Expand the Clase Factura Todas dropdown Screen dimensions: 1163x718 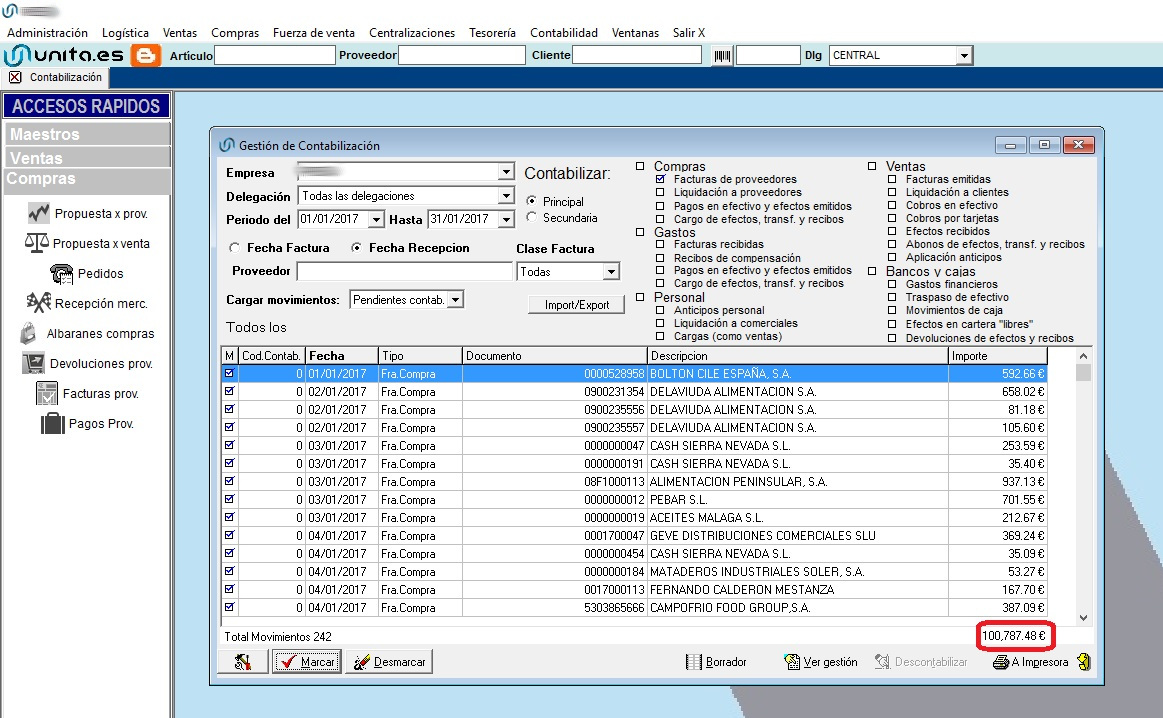point(611,272)
